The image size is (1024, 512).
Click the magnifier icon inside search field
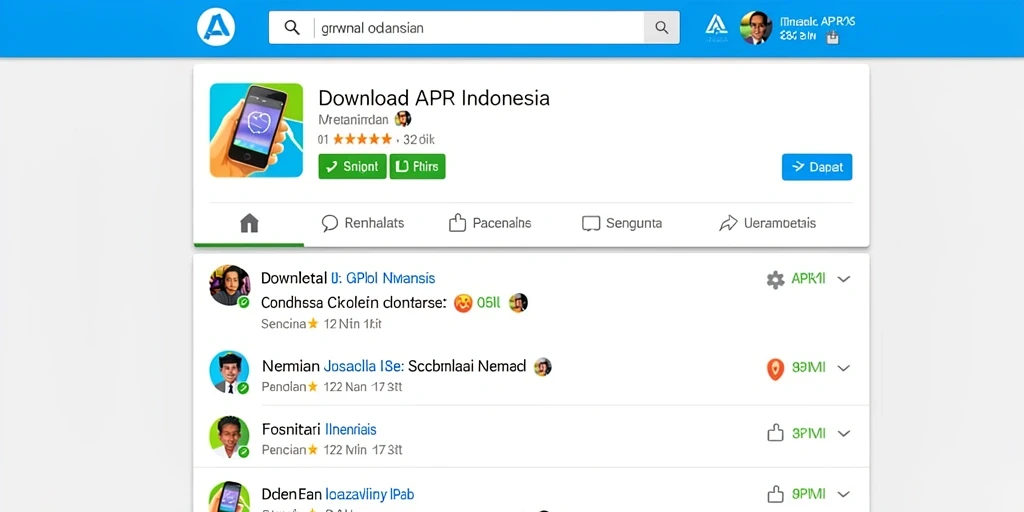[x=292, y=27]
